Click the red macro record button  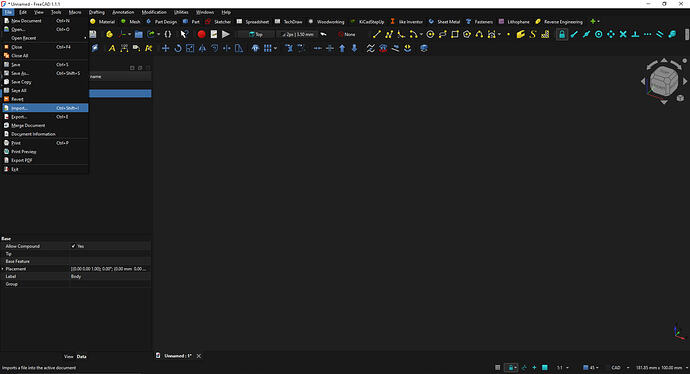pyautogui.click(x=201, y=34)
